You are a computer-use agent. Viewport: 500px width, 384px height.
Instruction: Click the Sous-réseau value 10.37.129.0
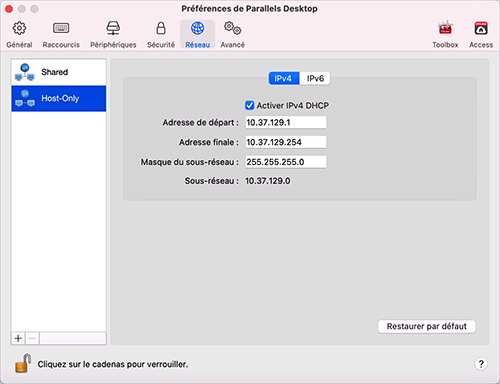[x=268, y=181]
